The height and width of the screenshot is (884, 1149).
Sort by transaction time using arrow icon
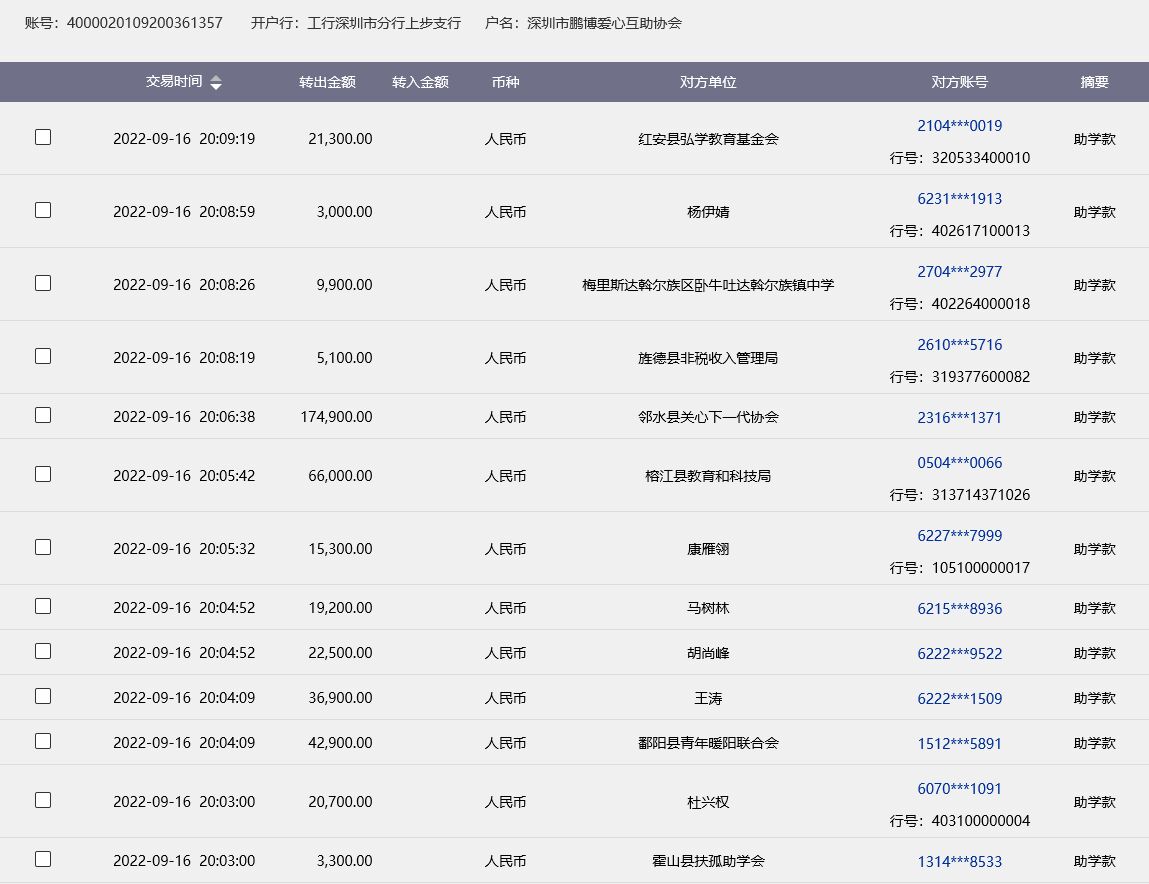pos(216,83)
